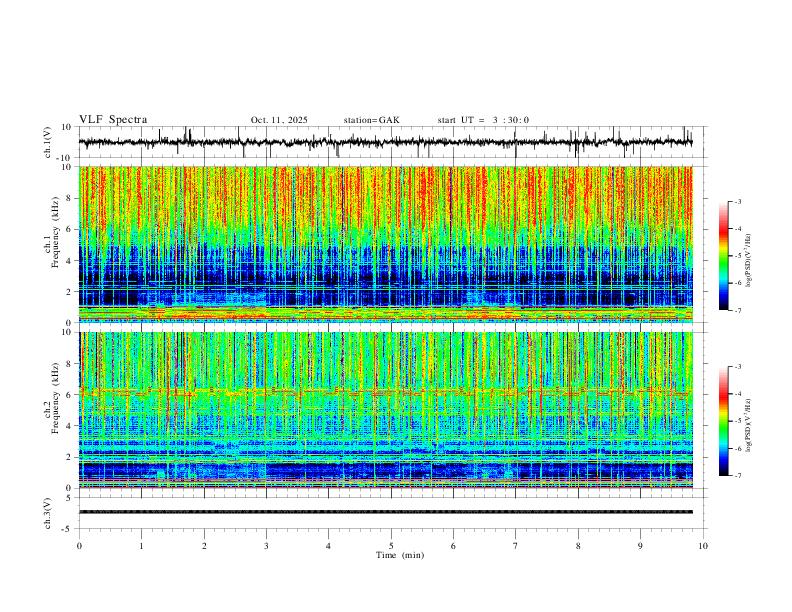792x612 pixels.
Task: Click the time axis tick label "1"
Action: (141, 546)
